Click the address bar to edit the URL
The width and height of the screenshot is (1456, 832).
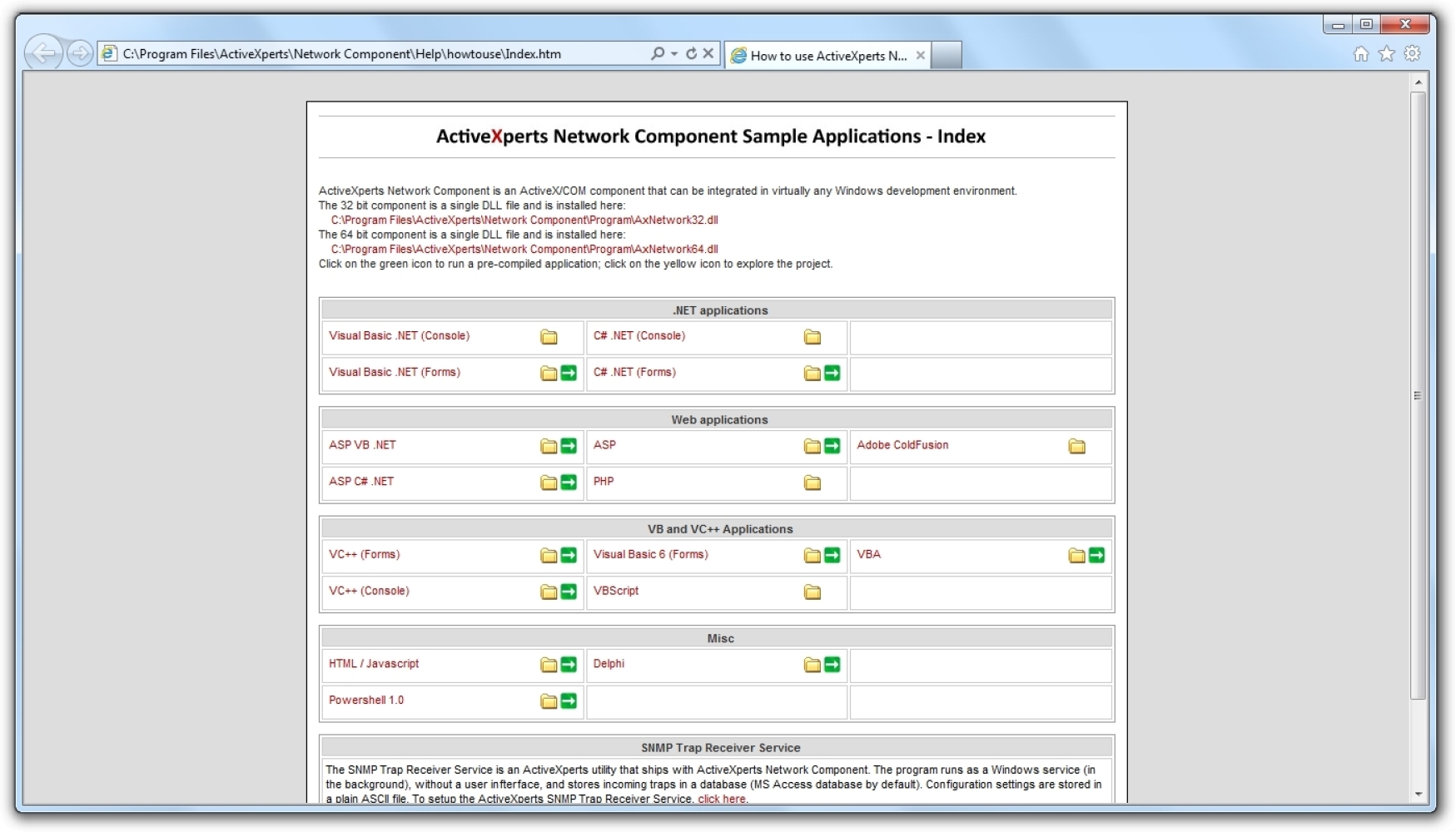coord(375,53)
